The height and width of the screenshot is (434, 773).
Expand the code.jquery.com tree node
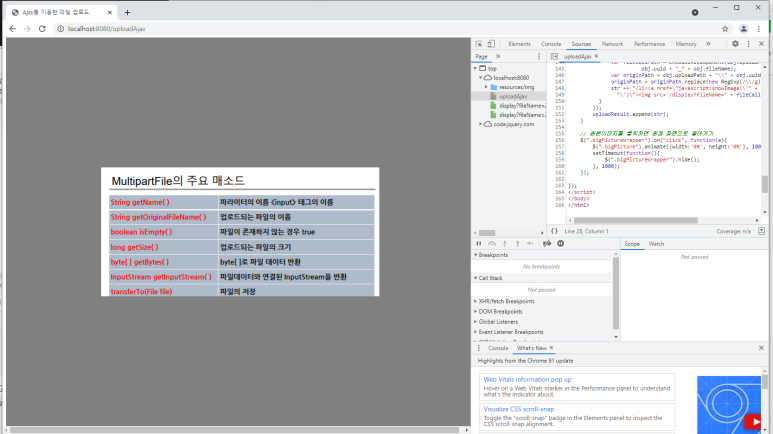[x=481, y=124]
